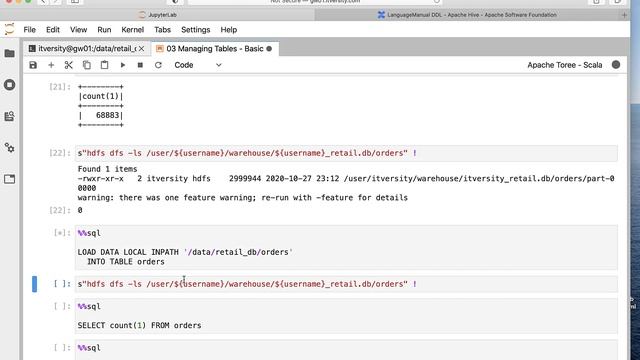Switch to the JupyterLab browser tab

158,15
